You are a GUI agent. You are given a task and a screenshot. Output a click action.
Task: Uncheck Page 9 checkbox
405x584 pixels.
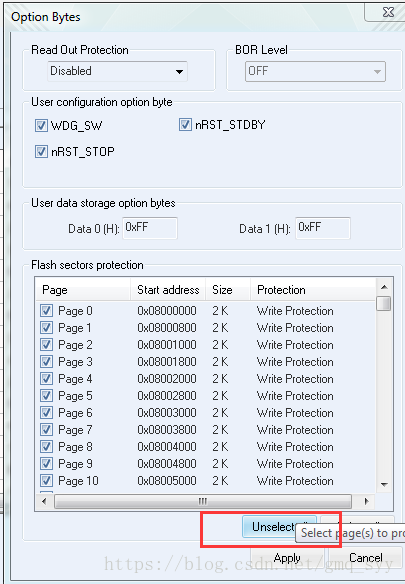[x=46, y=464]
